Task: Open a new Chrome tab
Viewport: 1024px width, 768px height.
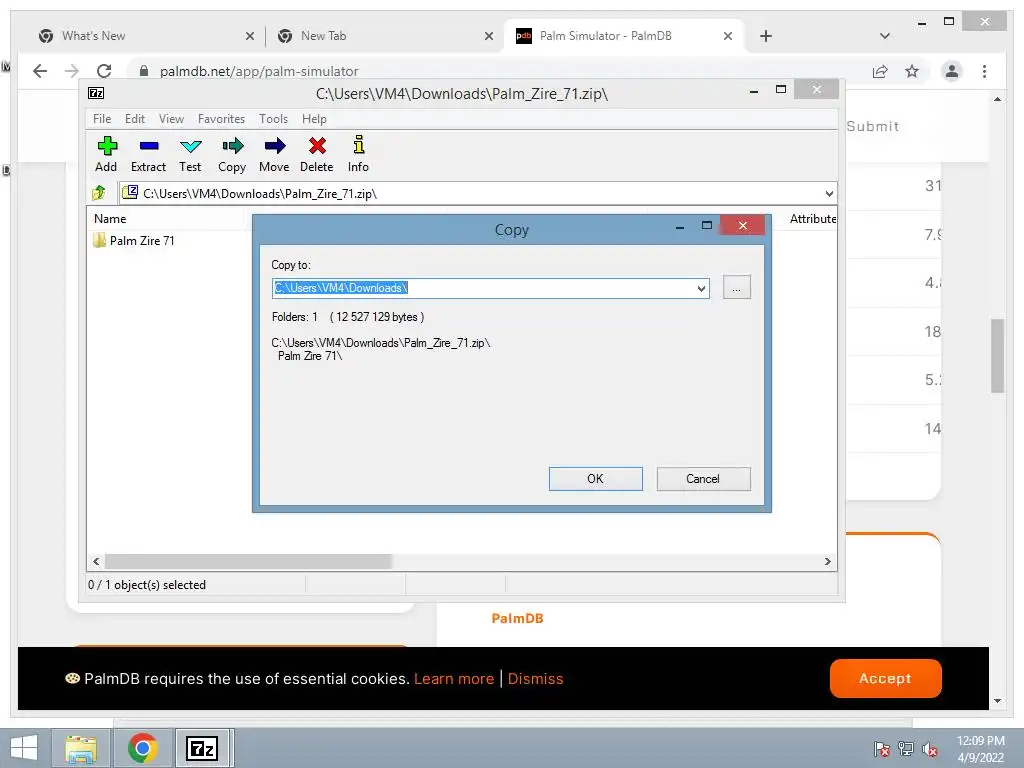Action: click(766, 36)
